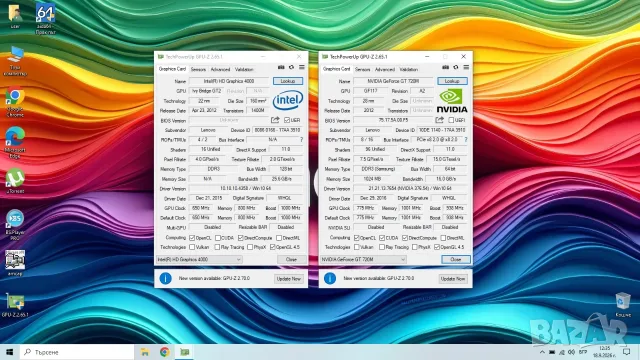The height and width of the screenshot is (360, 640).
Task: Switch to Advanced tab in Intel window
Action: point(220,69)
